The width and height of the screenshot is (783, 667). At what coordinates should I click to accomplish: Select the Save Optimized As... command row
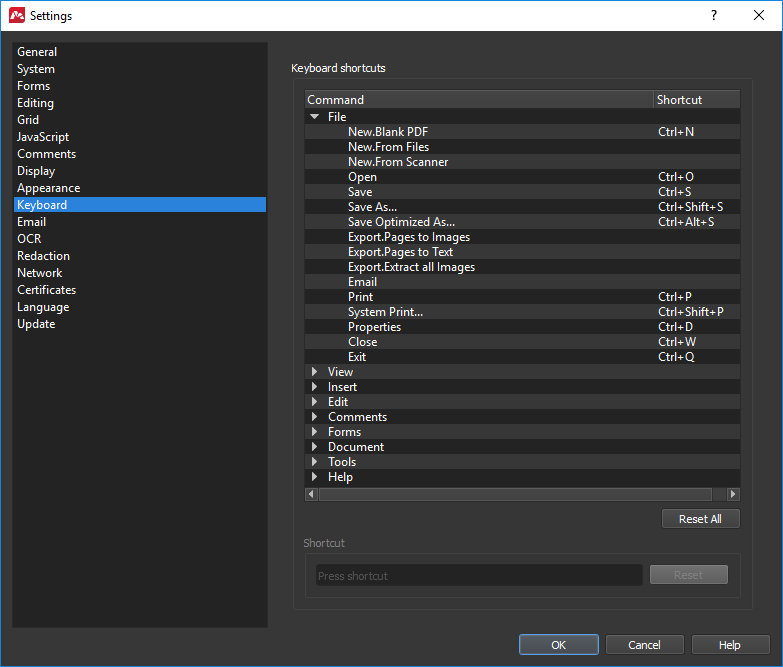tap(522, 222)
